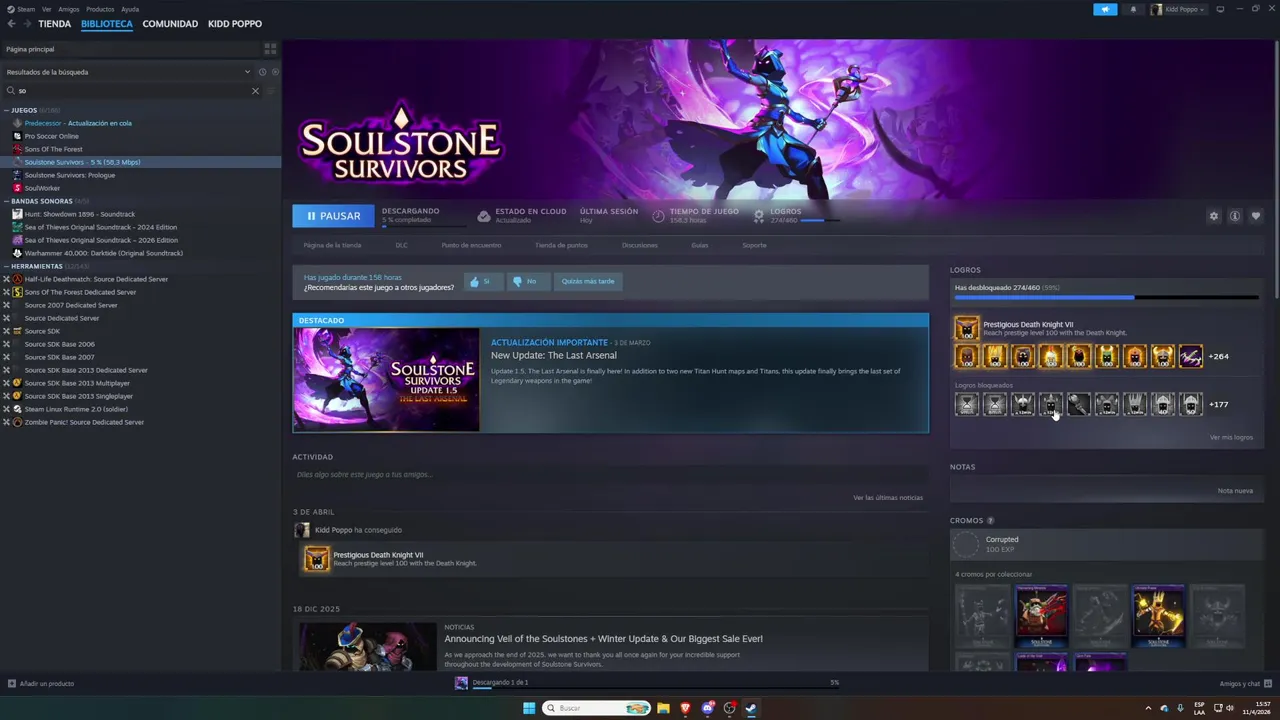Open the Ver menu
Screen dimensions: 1280x720
tap(47, 9)
